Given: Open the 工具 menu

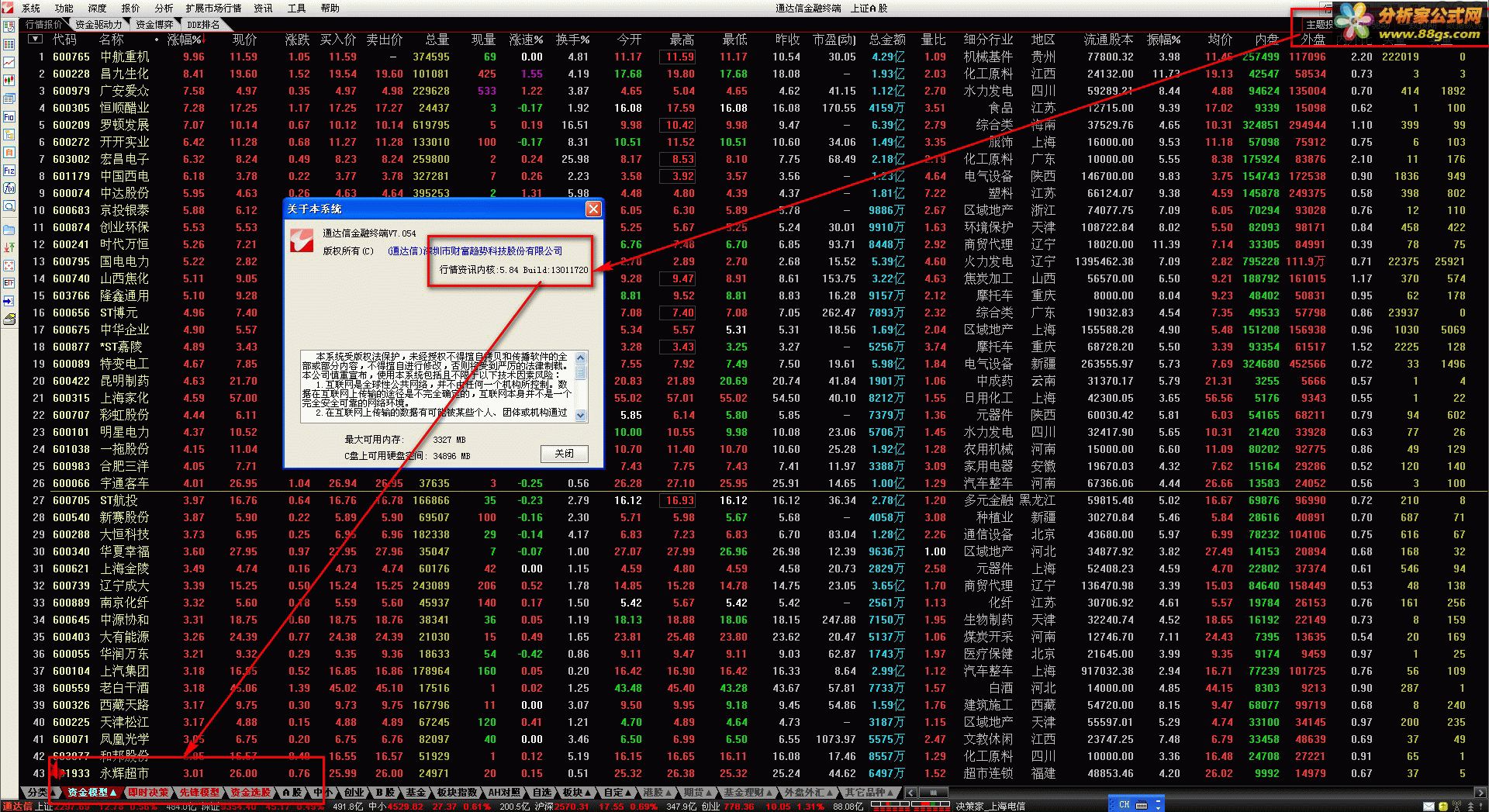Looking at the screenshot, I should coord(296,8).
